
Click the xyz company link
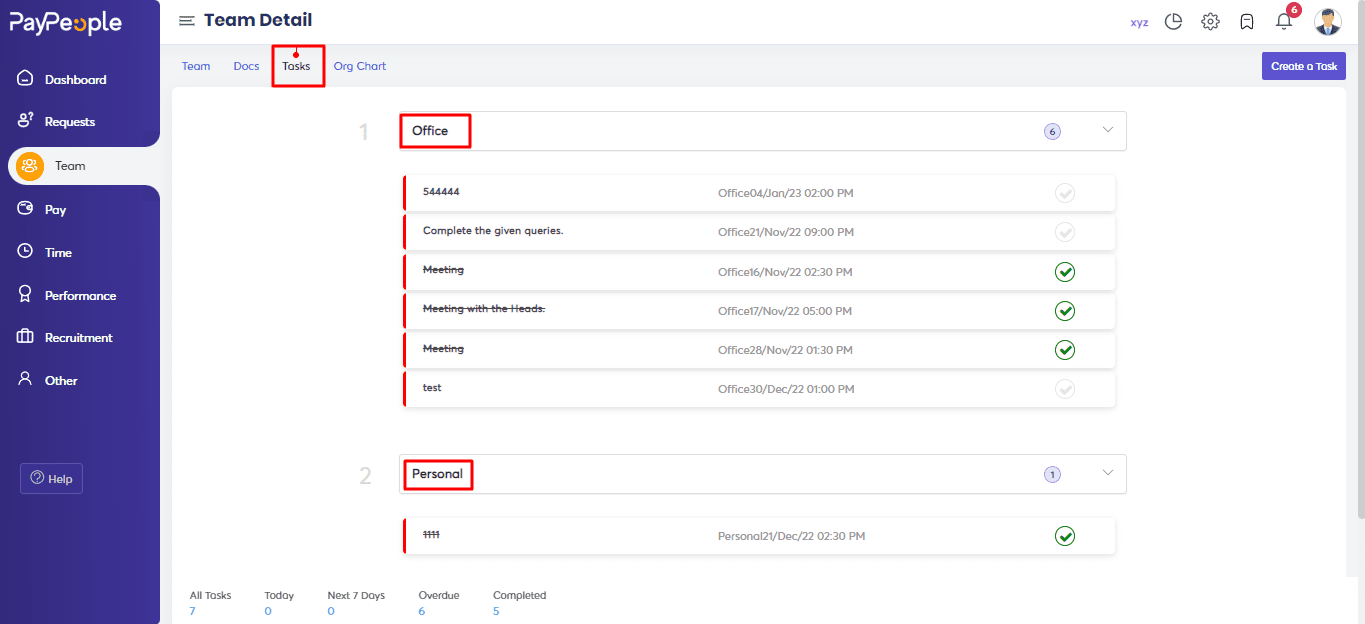[x=1139, y=22]
